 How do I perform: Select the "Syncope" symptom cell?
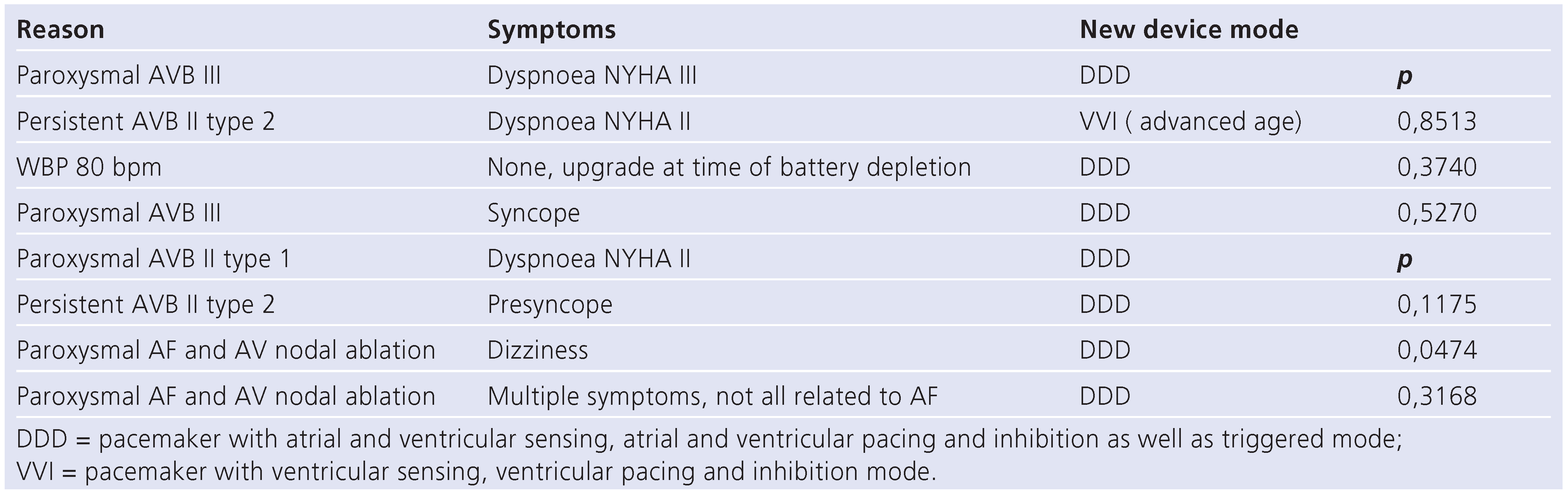(x=533, y=213)
